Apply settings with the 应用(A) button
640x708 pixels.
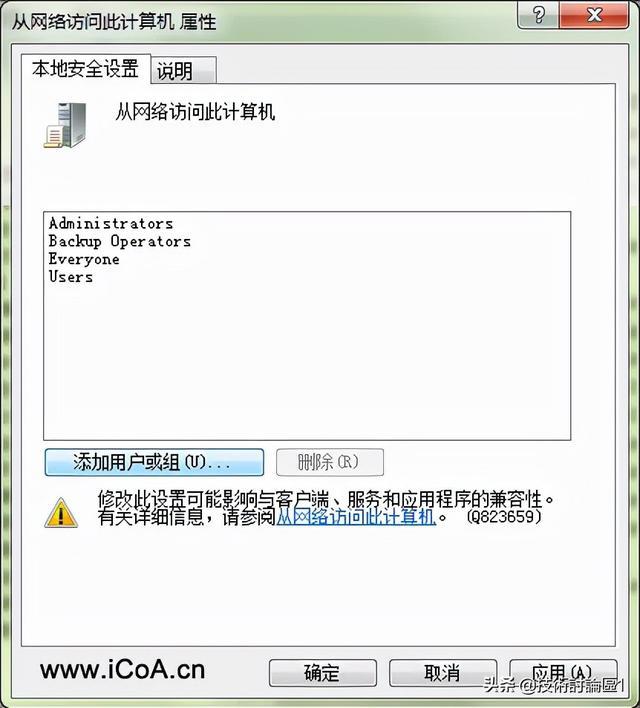pos(563,673)
